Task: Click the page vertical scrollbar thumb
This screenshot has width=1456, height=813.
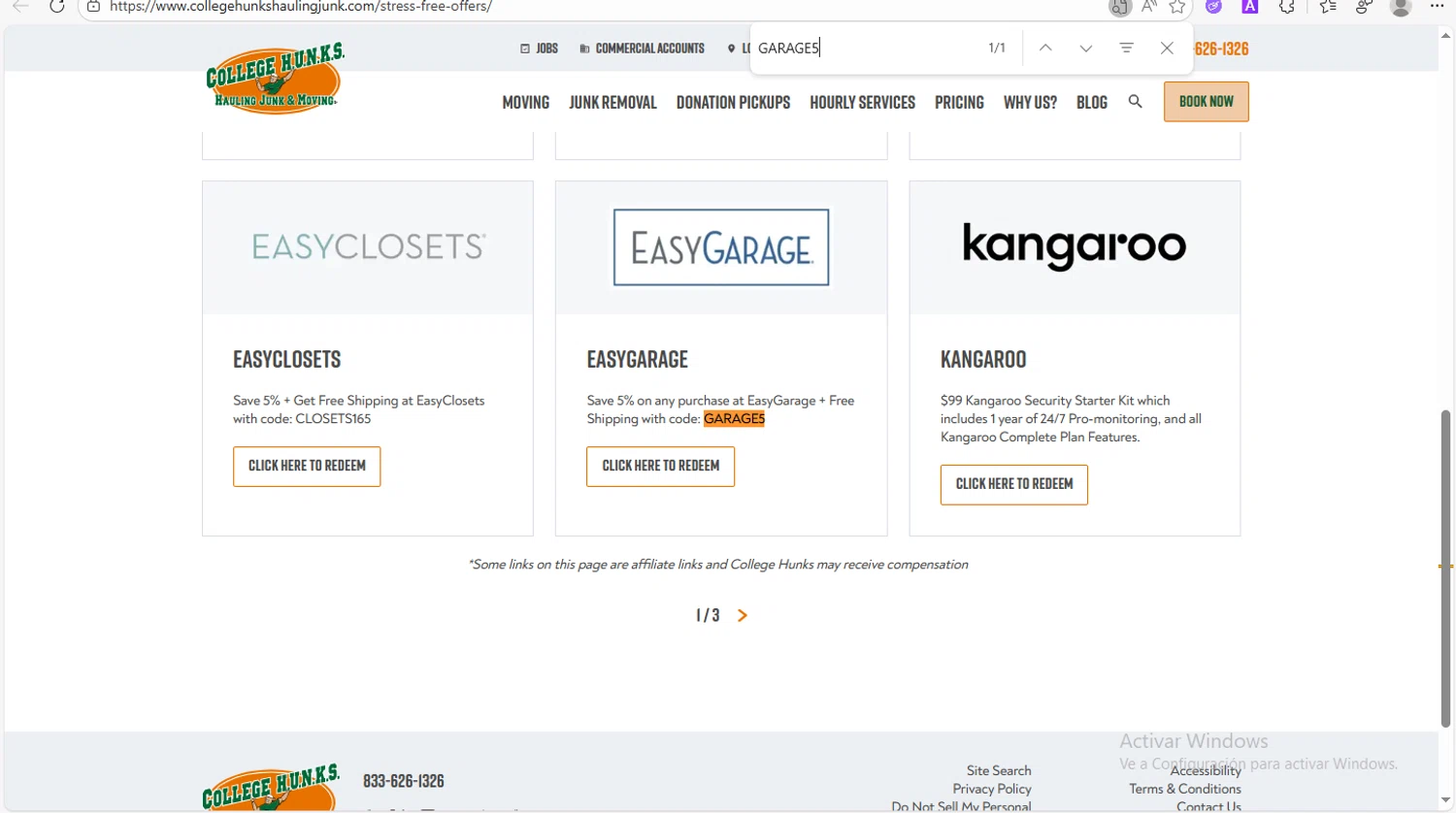Action: [1445, 569]
